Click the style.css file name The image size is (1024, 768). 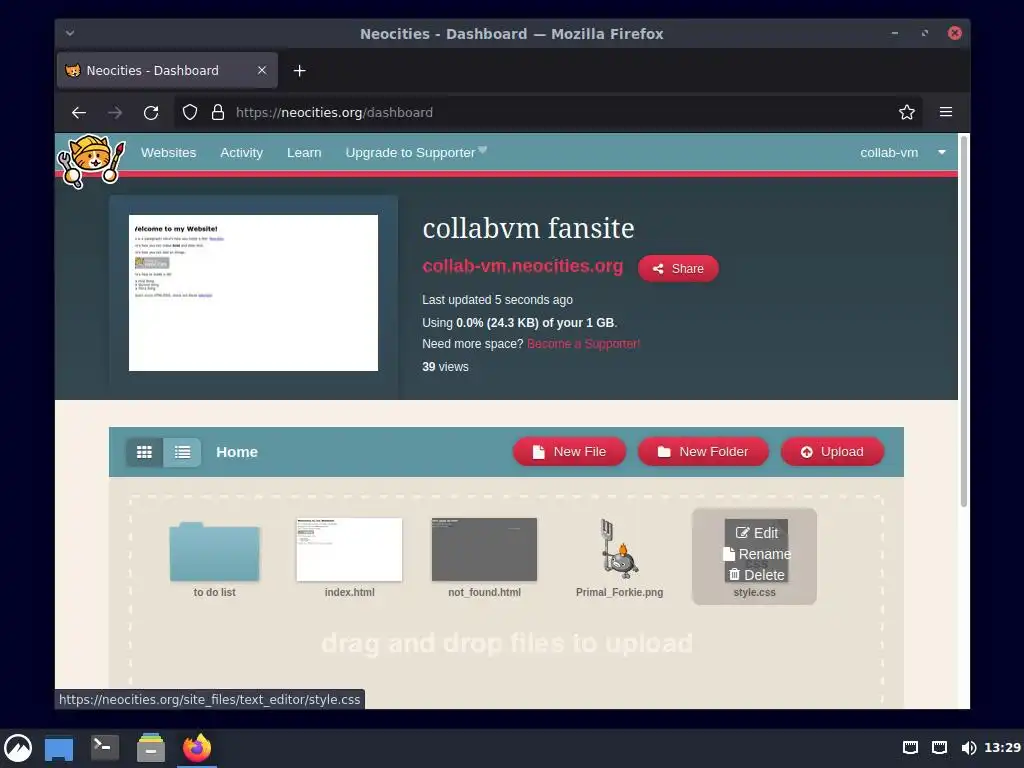[x=754, y=592]
